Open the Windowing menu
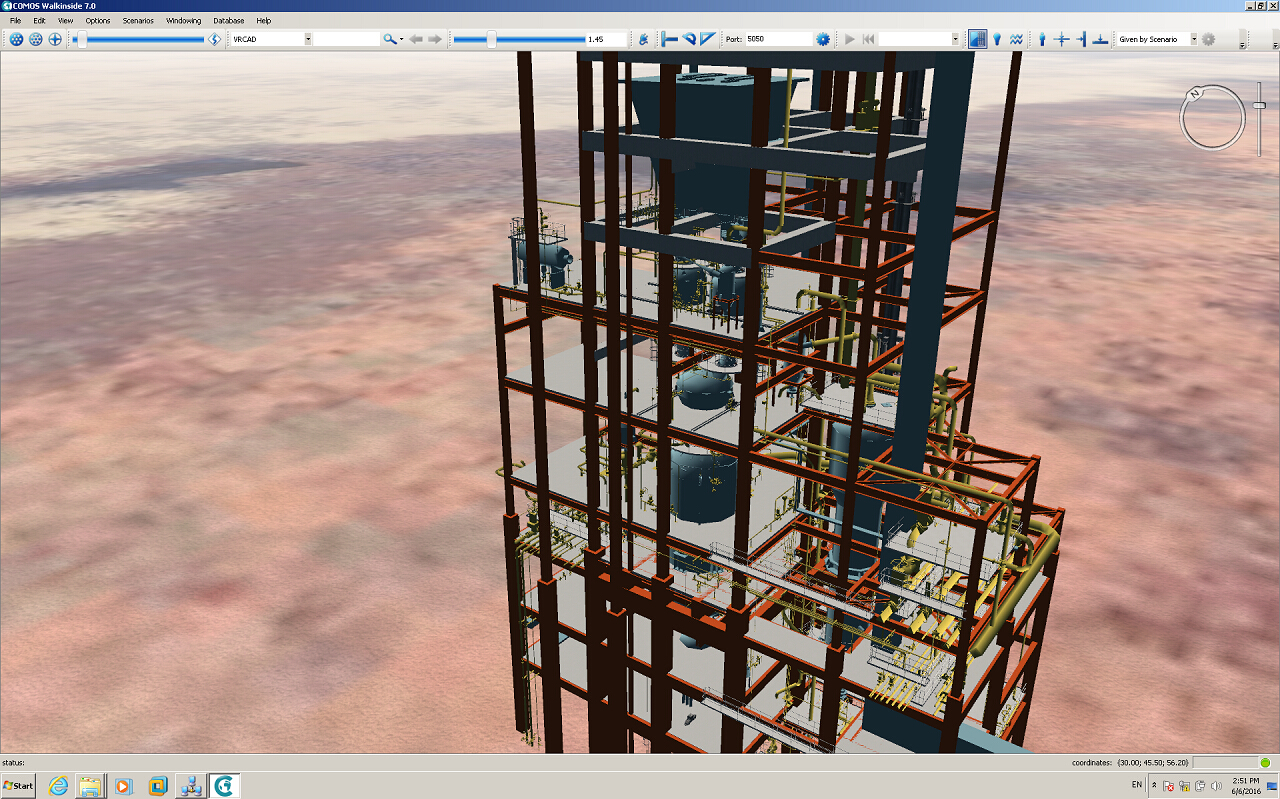The image size is (1280, 799). [x=183, y=20]
